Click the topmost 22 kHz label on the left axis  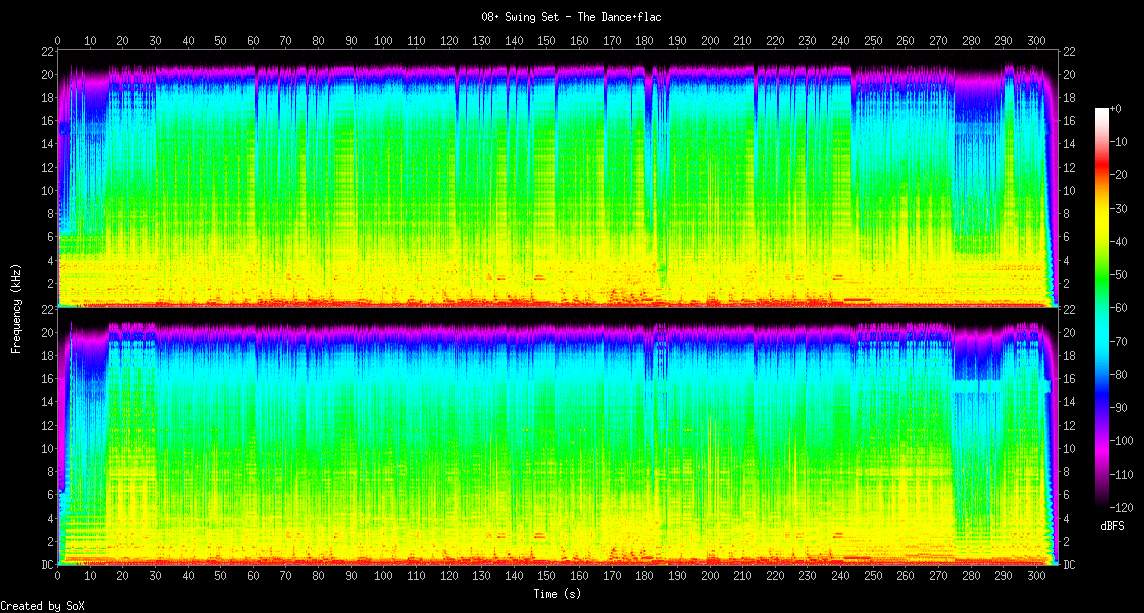(x=46, y=52)
